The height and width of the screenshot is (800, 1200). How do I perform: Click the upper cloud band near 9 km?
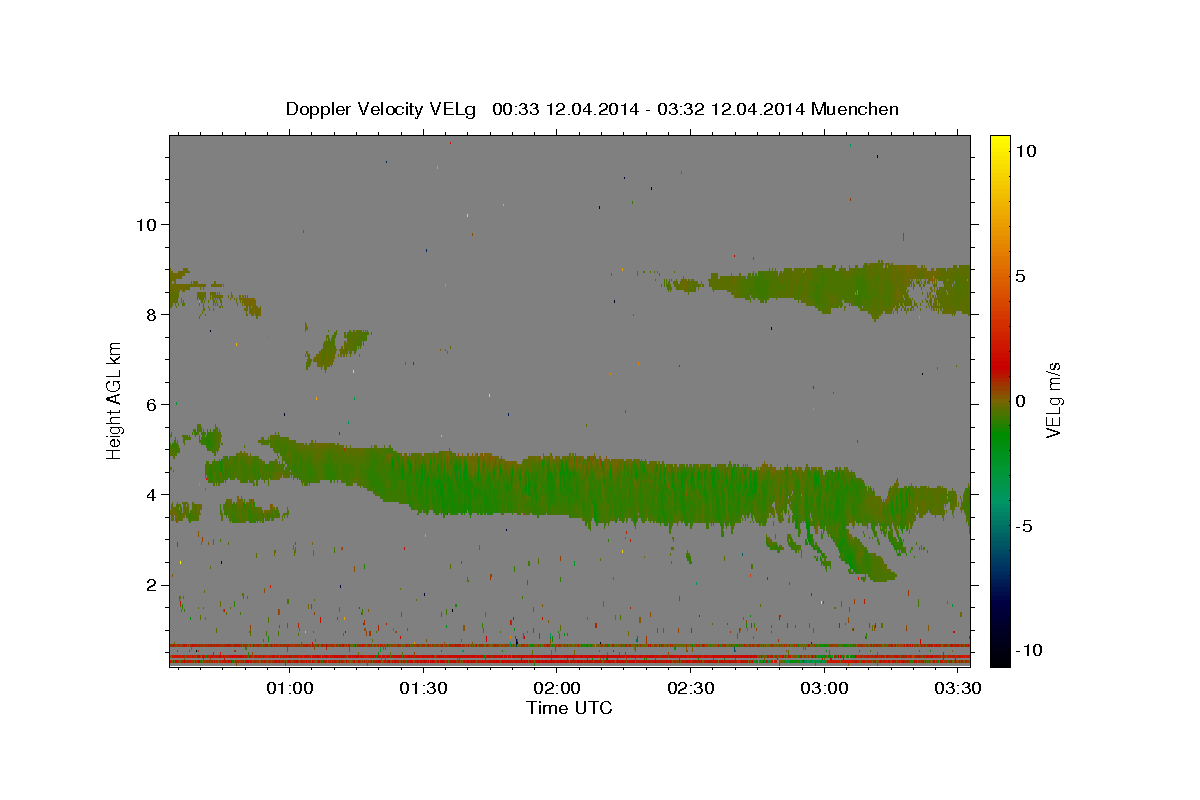pyautogui.click(x=840, y=286)
